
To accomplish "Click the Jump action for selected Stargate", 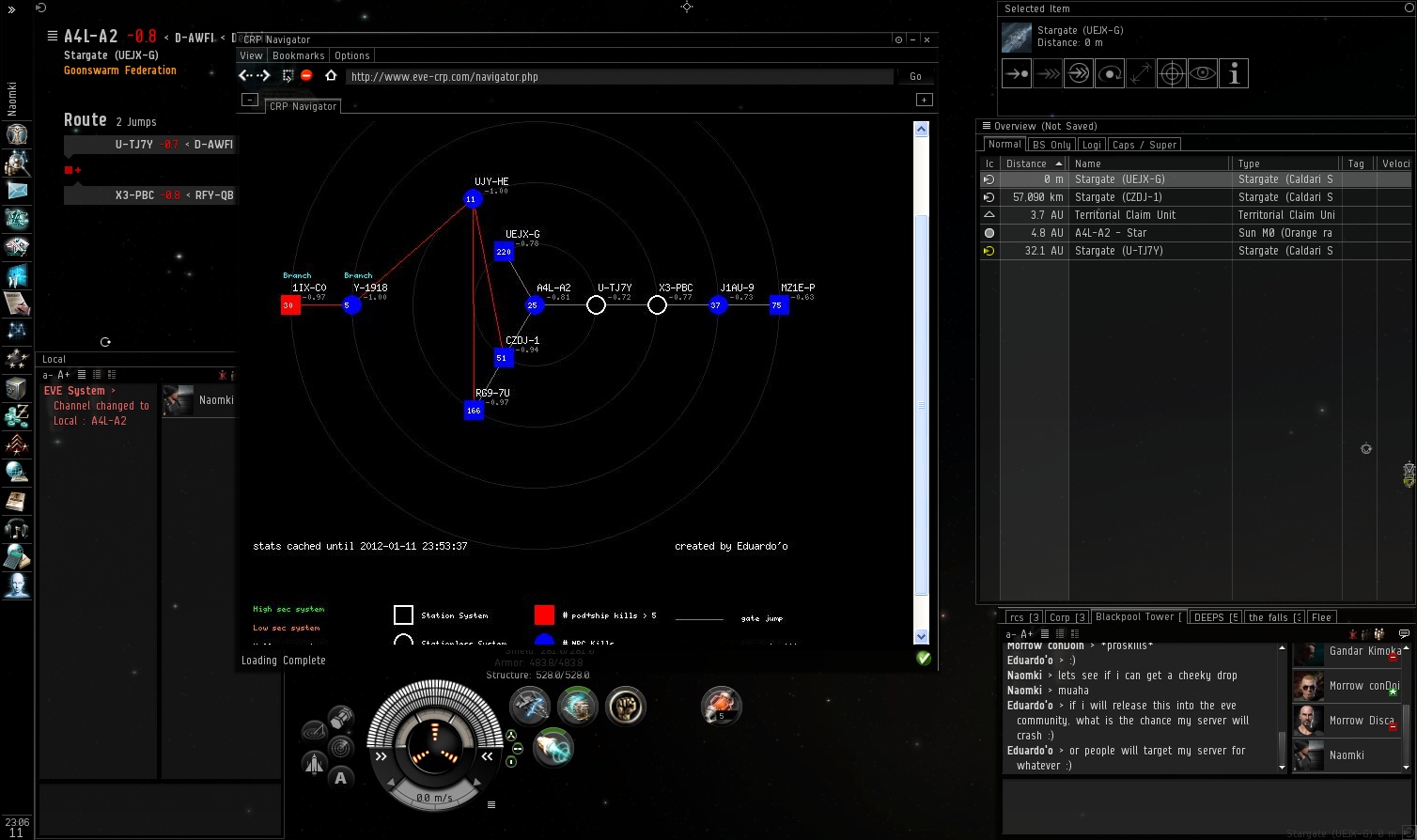I will [x=1079, y=73].
